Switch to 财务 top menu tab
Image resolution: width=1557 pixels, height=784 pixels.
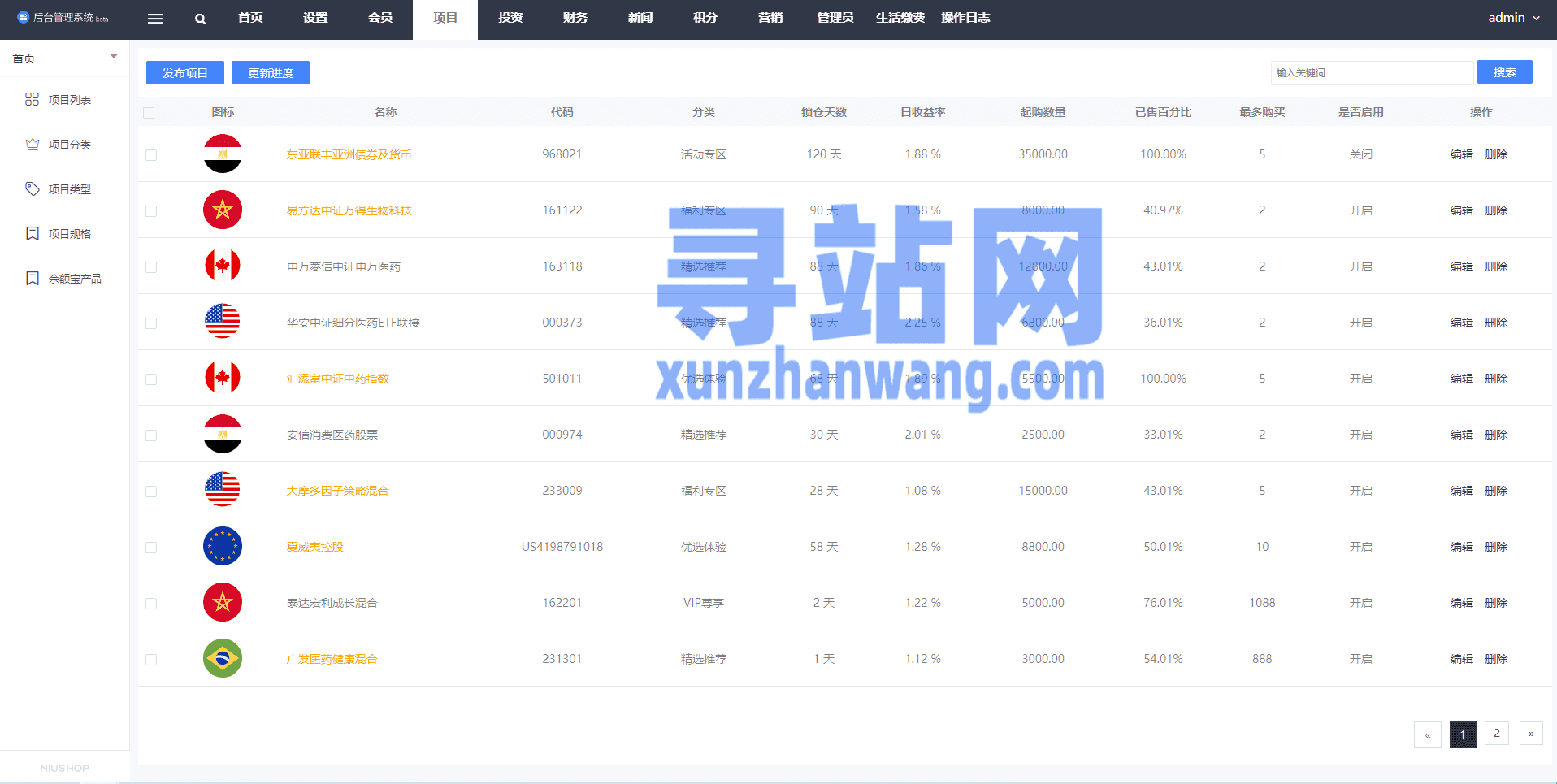(x=575, y=18)
